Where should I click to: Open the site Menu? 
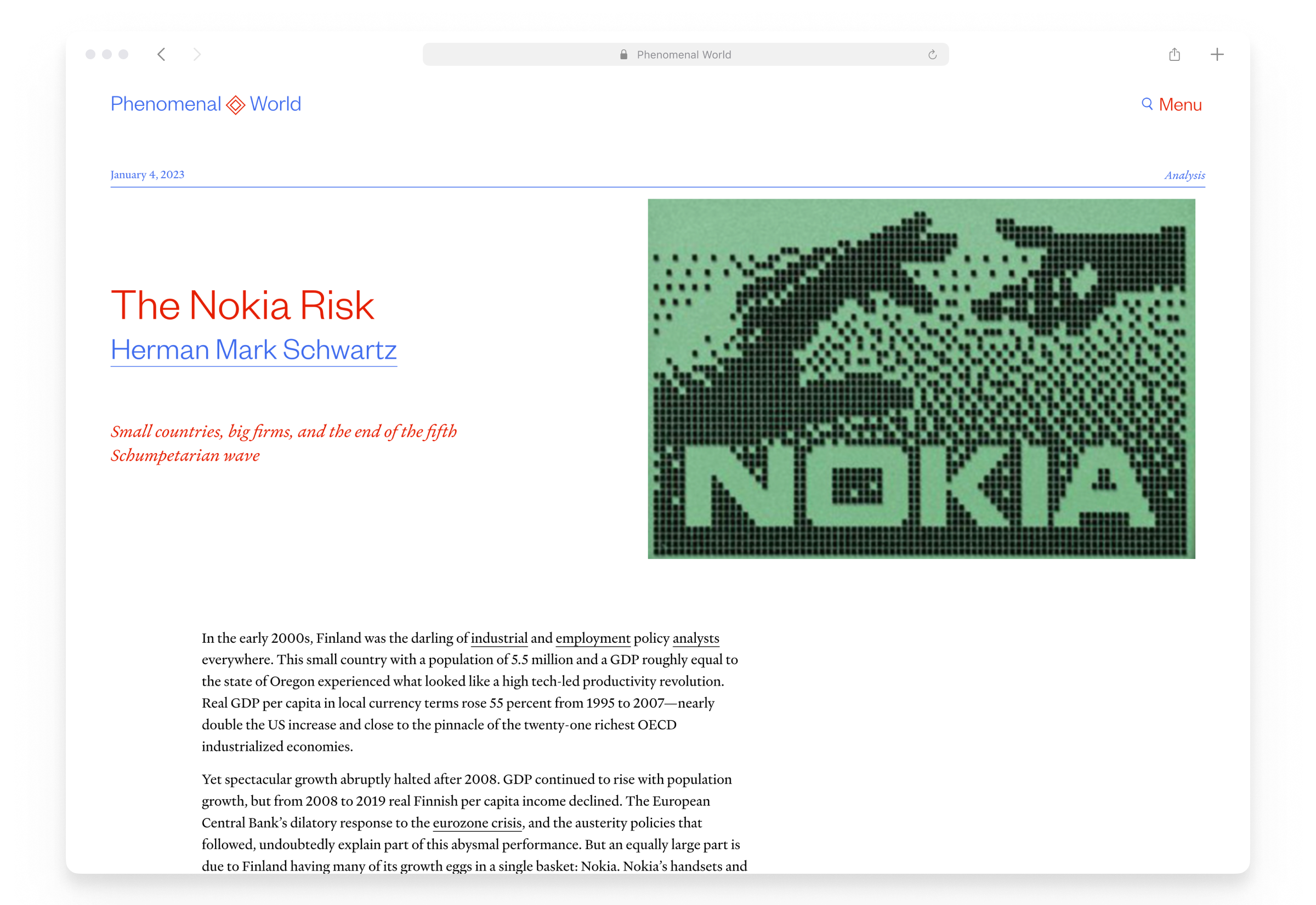[1180, 104]
